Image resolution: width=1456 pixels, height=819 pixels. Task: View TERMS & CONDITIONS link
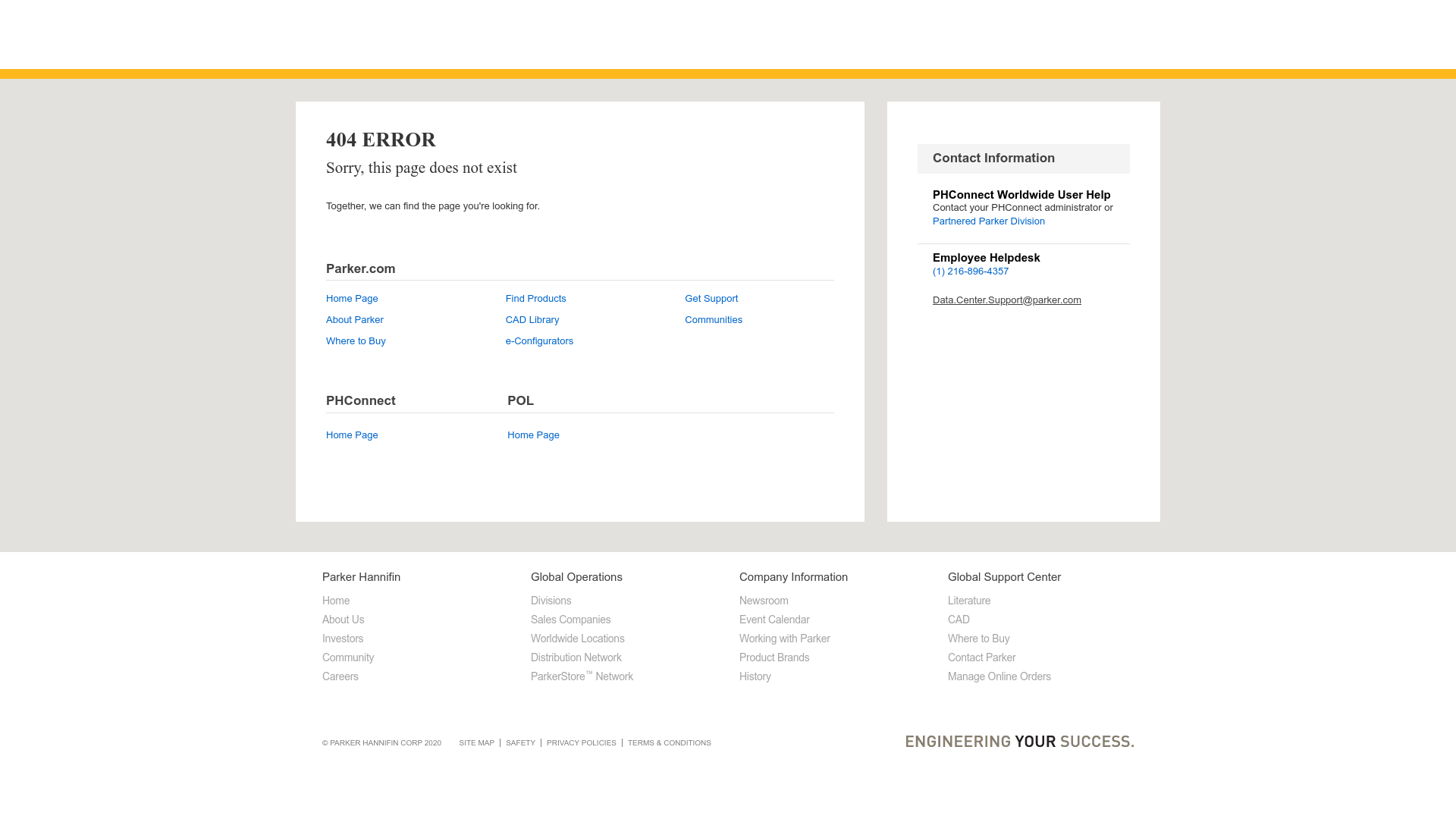tap(670, 743)
